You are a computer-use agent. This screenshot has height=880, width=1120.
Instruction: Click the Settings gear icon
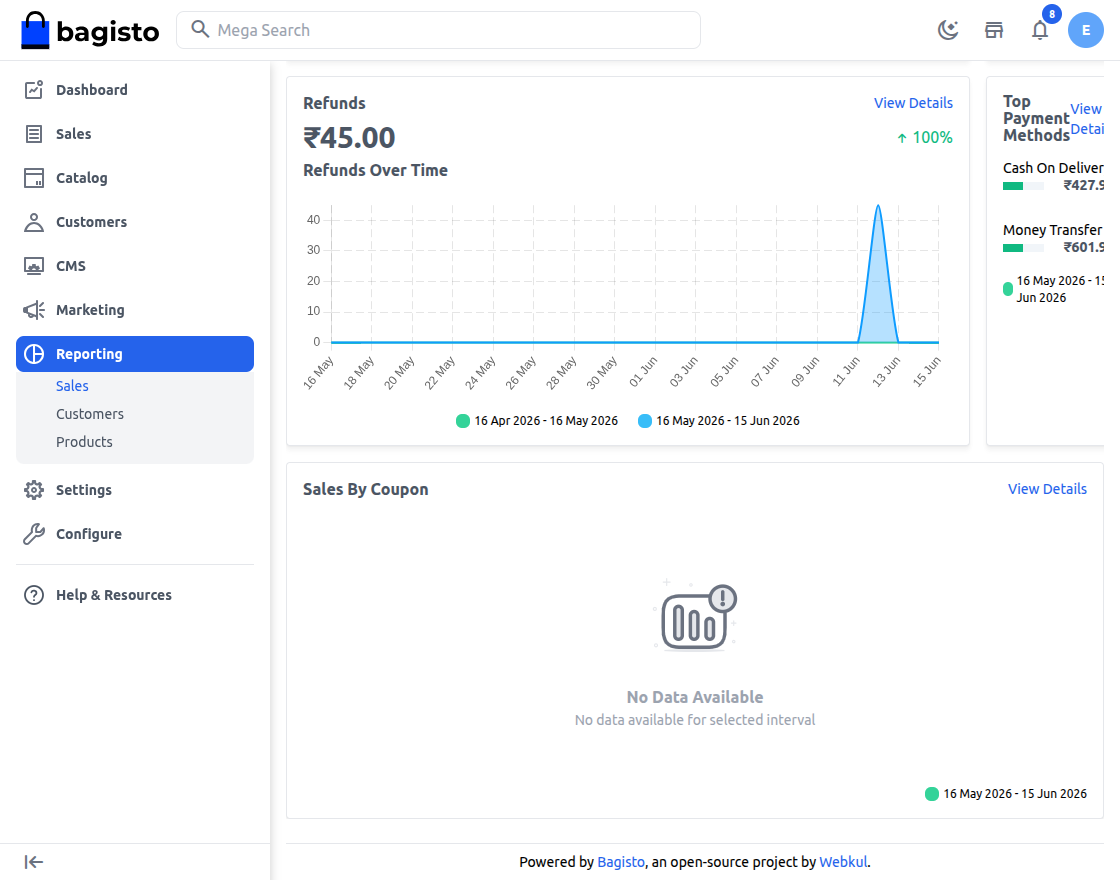coord(34,490)
